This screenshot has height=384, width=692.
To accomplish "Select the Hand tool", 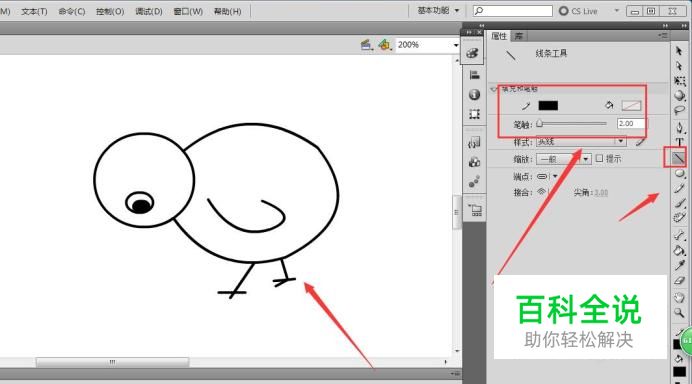I will [679, 298].
